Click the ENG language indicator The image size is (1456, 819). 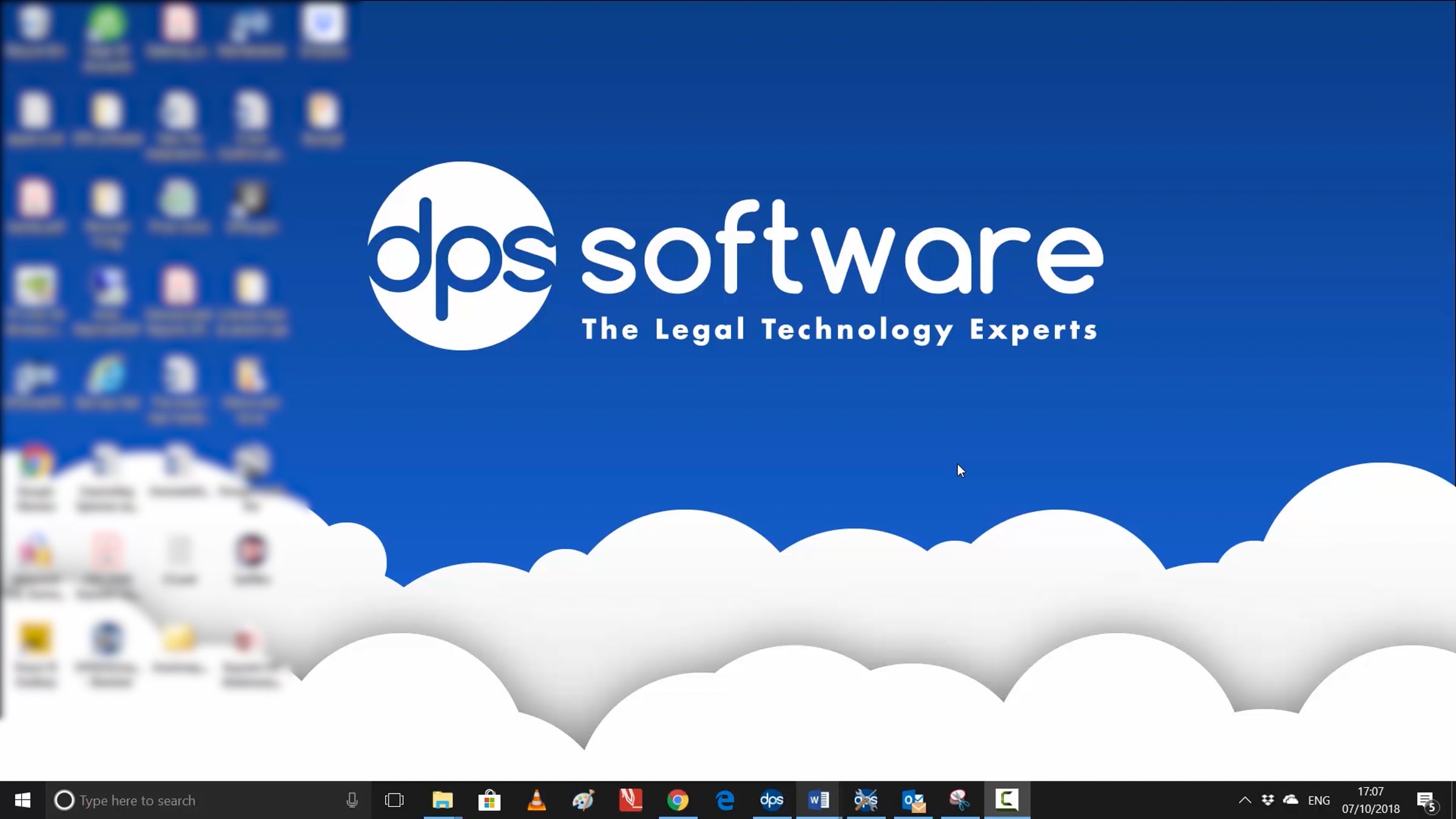[x=1319, y=800]
